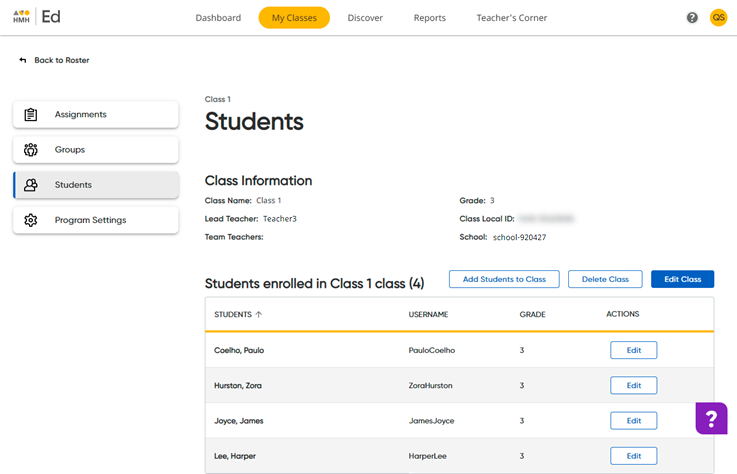737x474 pixels.
Task: Open the Teacher's Corner tab
Action: point(512,18)
